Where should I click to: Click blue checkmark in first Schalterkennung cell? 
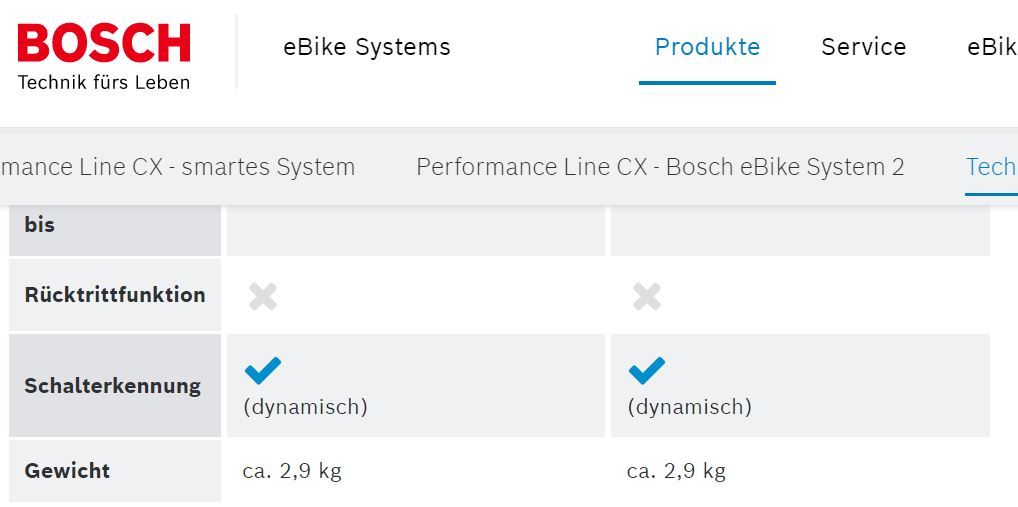(x=263, y=371)
